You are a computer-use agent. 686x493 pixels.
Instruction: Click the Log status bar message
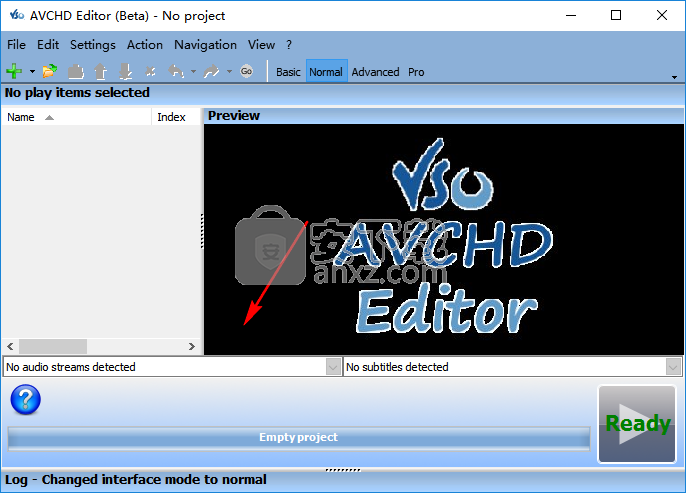[x=136, y=480]
